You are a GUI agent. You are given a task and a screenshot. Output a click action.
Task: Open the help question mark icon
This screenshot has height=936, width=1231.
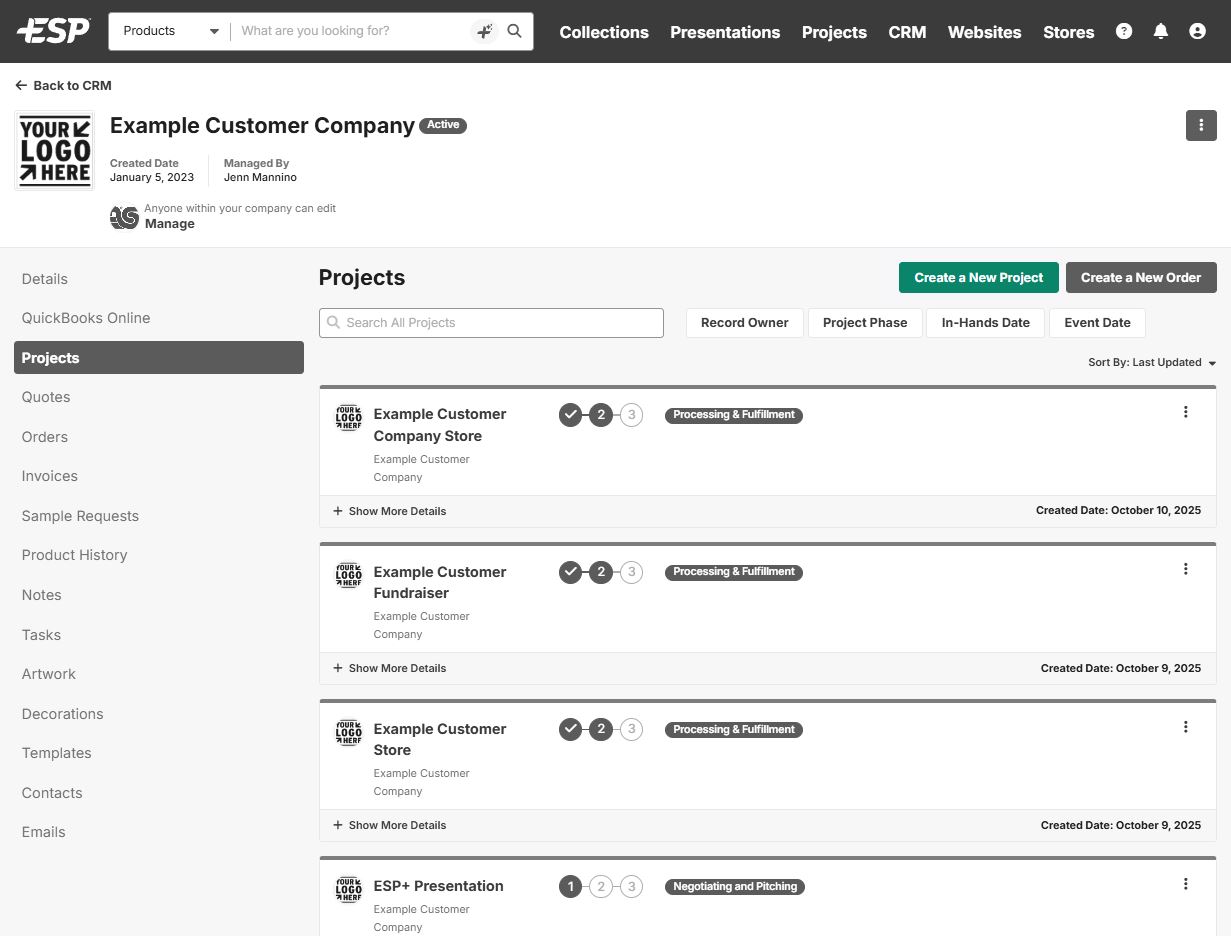[x=1124, y=31]
